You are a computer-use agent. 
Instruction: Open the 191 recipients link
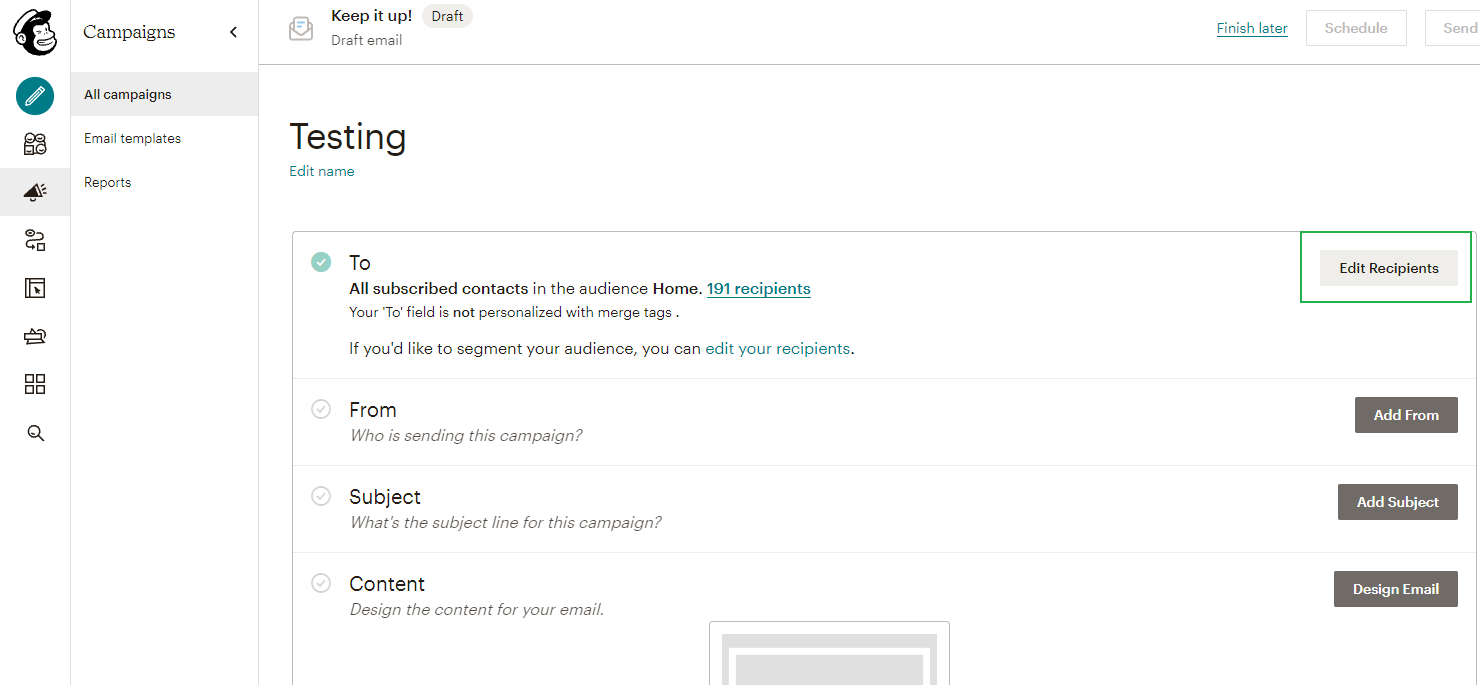pyautogui.click(x=759, y=289)
